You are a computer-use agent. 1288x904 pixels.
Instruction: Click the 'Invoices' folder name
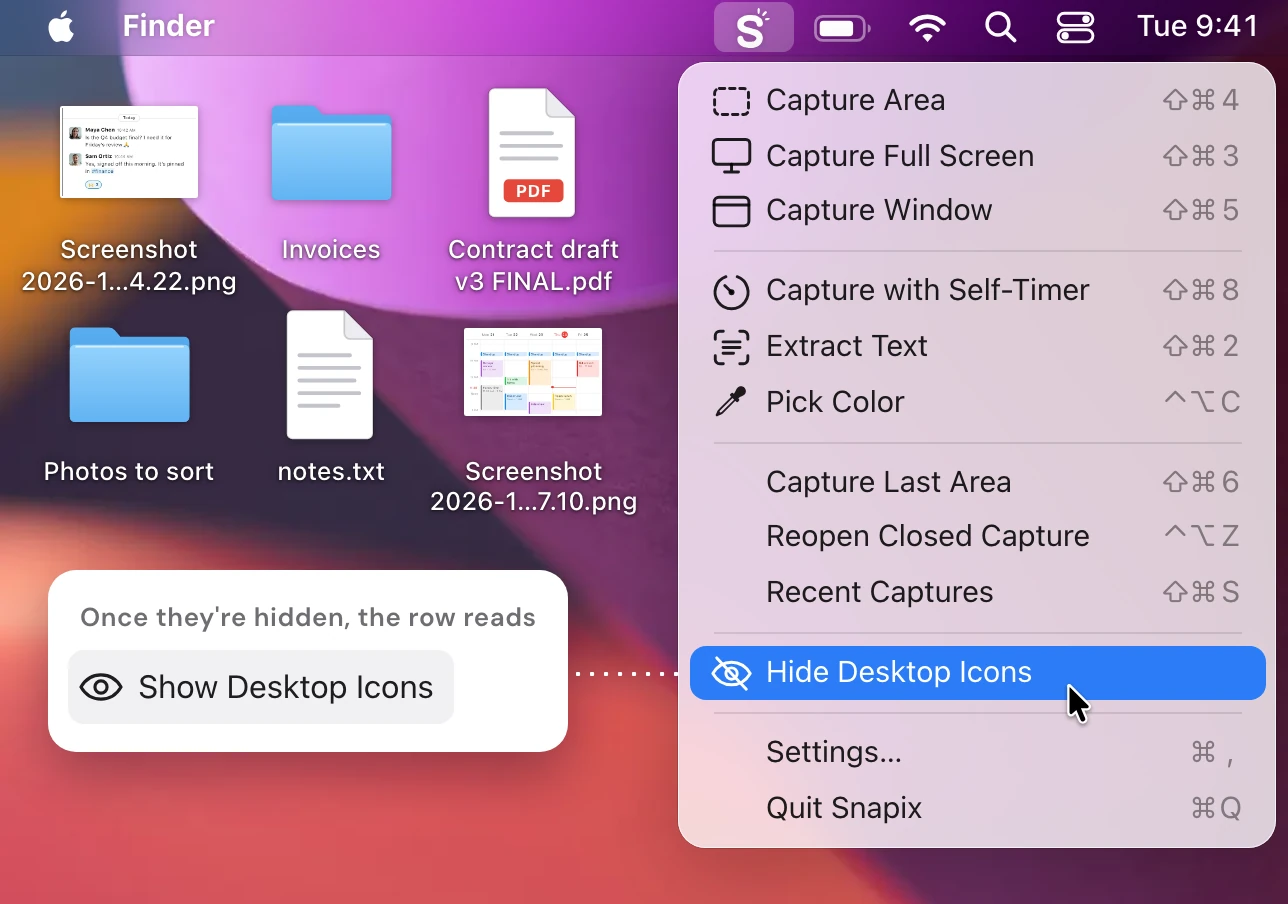331,250
